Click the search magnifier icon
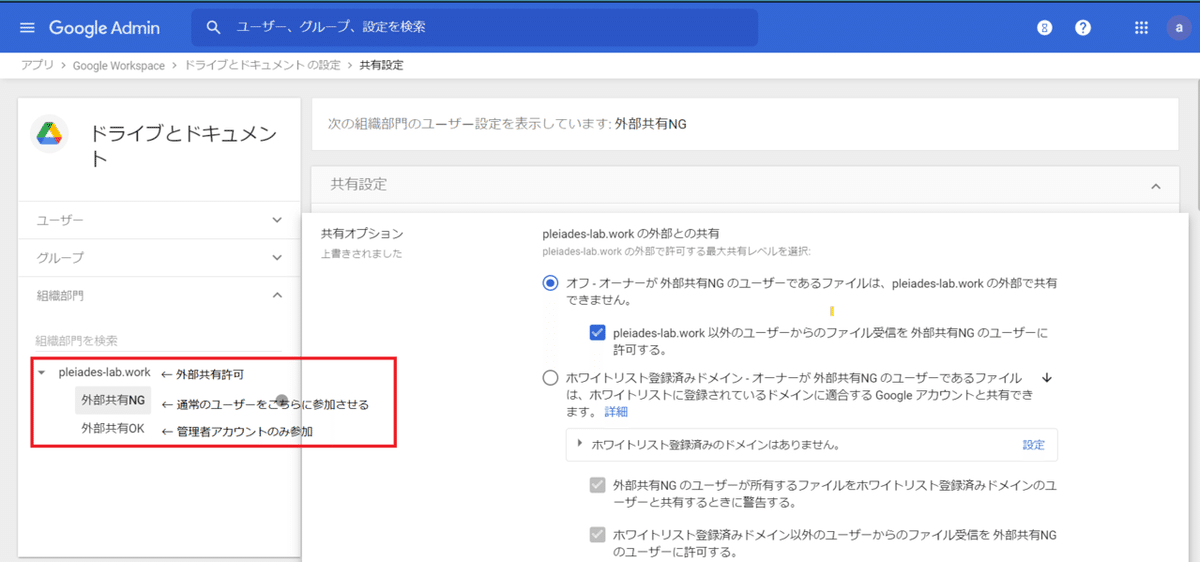Viewport: 1200px width, 562px height. 213,27
